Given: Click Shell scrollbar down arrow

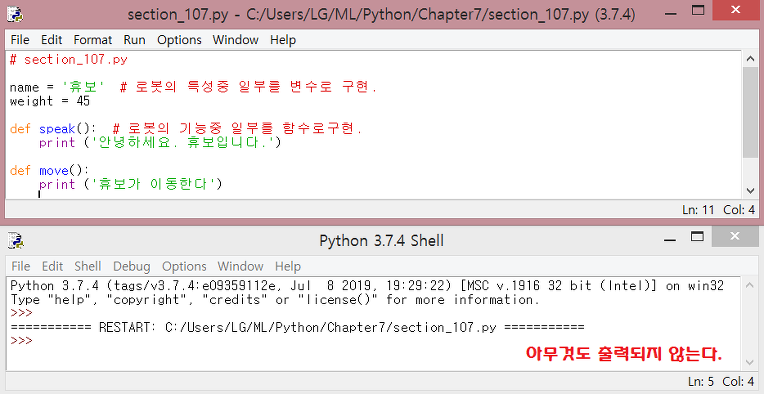Looking at the screenshot, I should pyautogui.click(x=750, y=362).
